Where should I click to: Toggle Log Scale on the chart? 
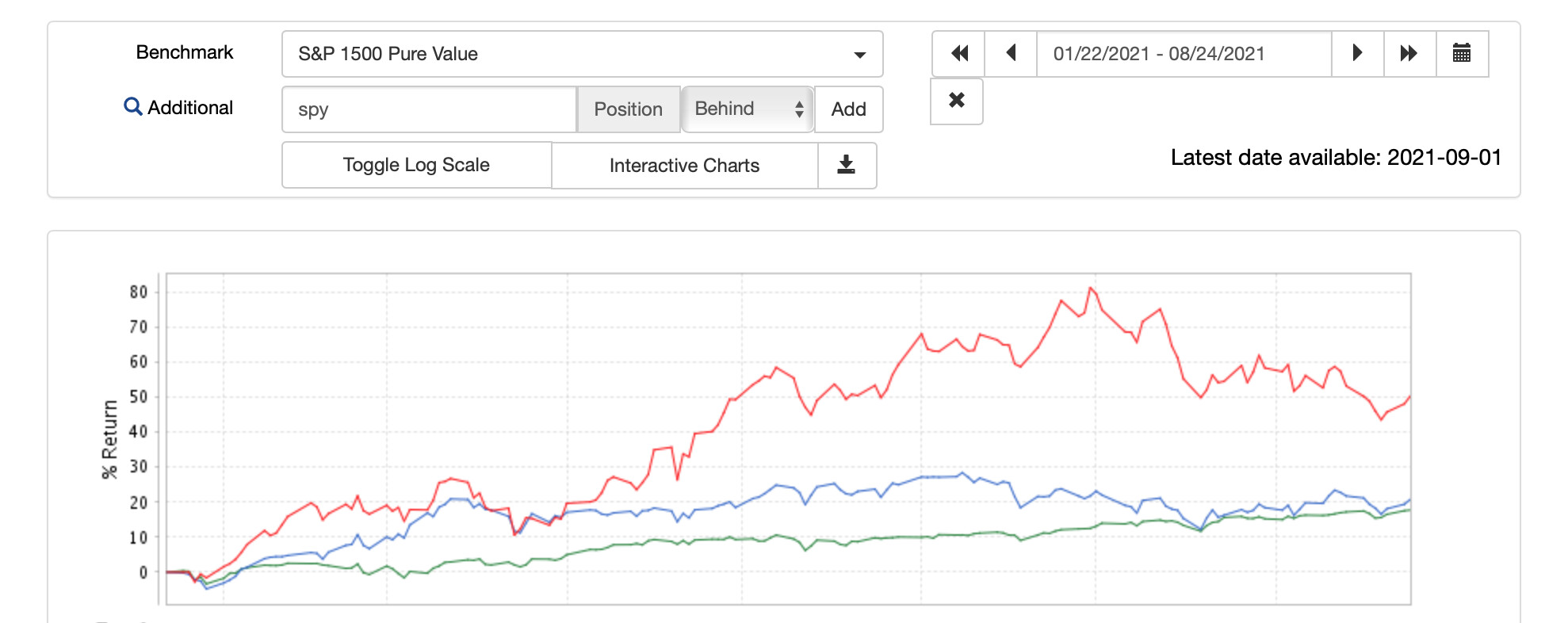(416, 165)
